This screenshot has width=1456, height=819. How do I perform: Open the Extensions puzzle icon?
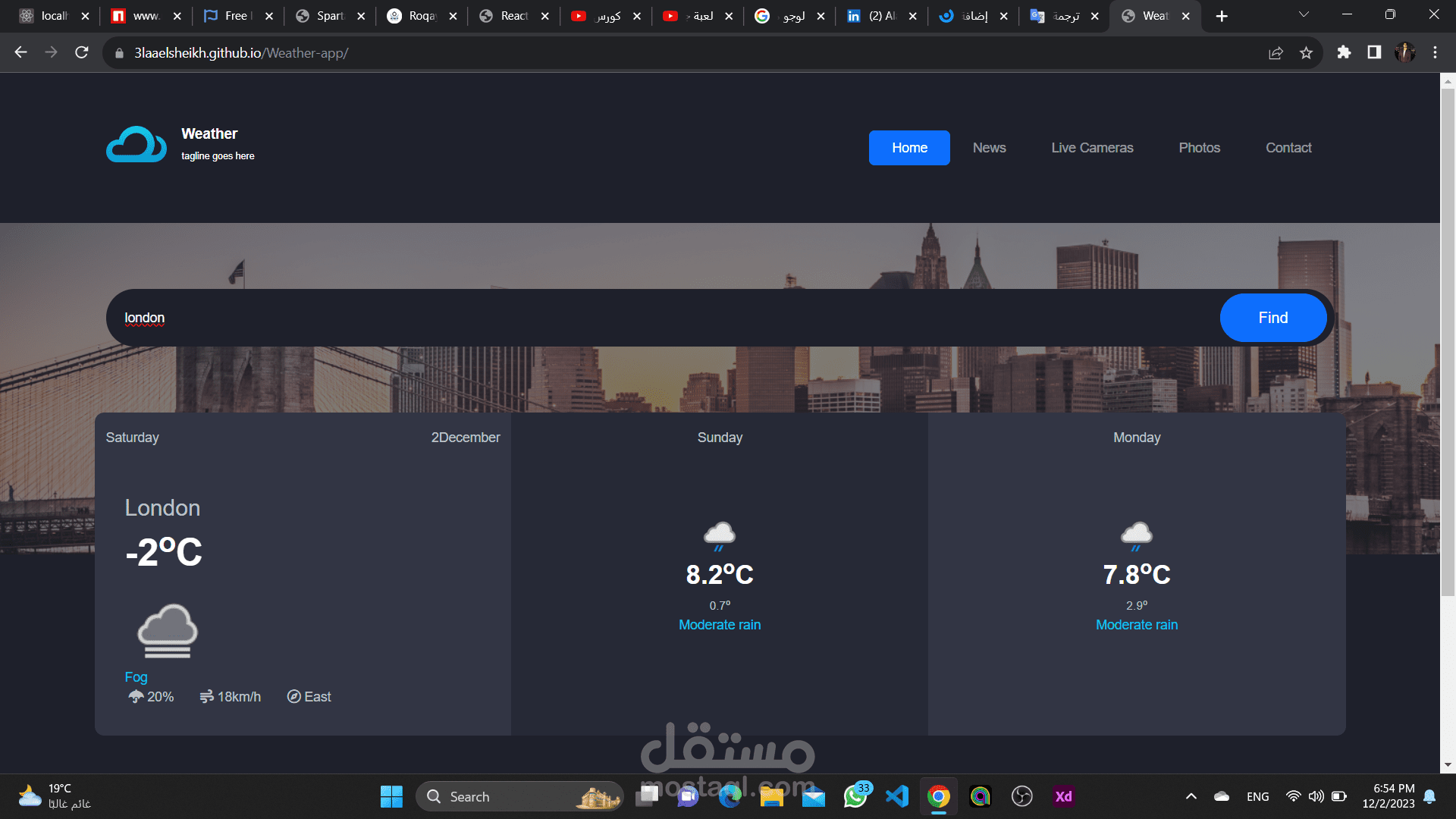pyautogui.click(x=1344, y=52)
